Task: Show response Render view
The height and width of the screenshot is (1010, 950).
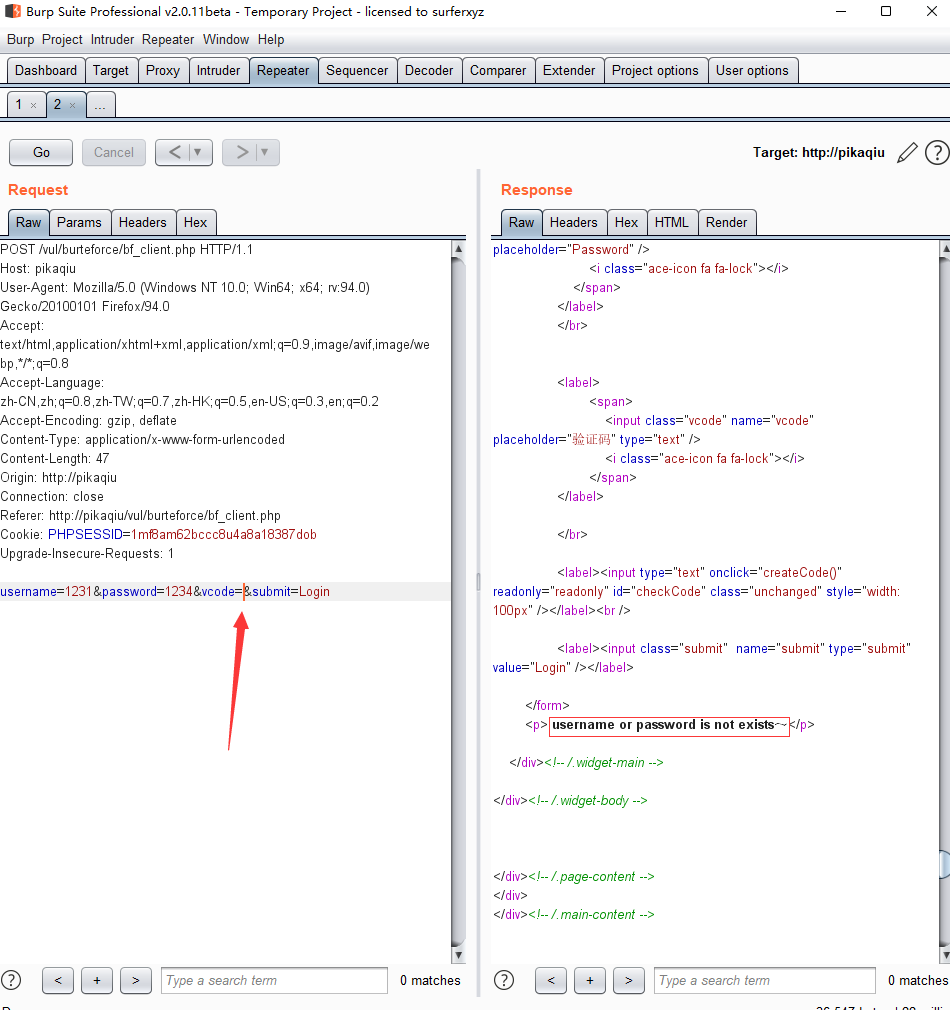Action: [x=727, y=222]
